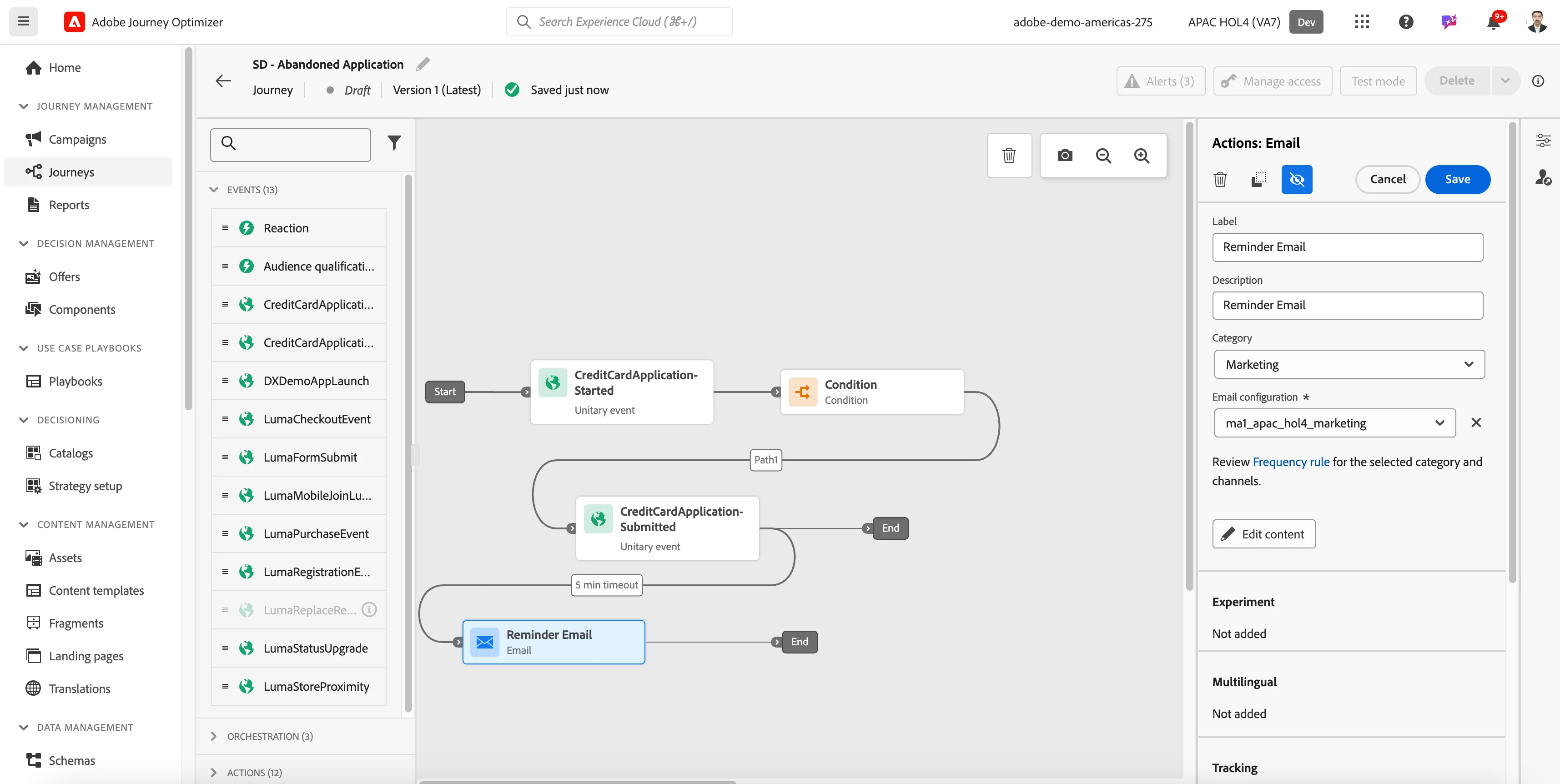Open the Frequency rule link
Screen dimensions: 1560x784
[1290, 462]
